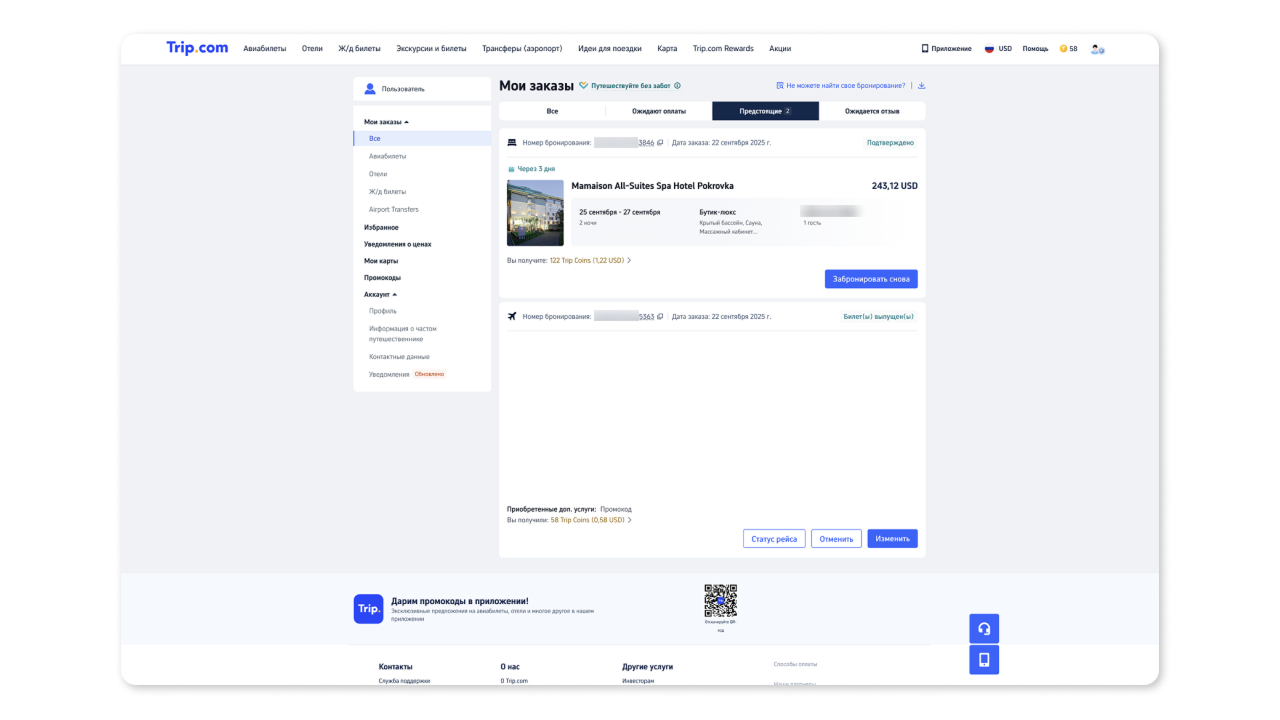The width and height of the screenshot is (1280, 720).
Task: Open Контактные данные under Аккаунт
Action: click(399, 356)
